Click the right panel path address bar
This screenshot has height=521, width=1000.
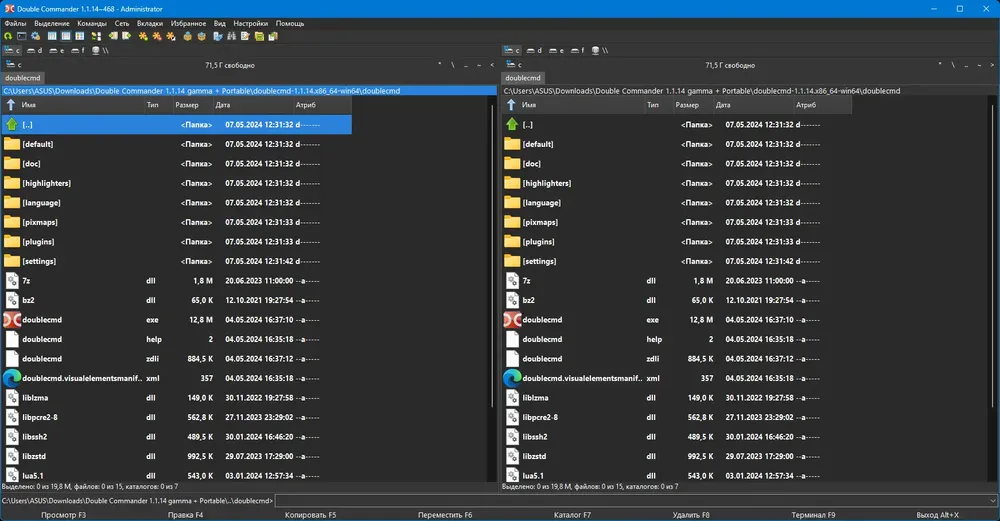(749, 91)
